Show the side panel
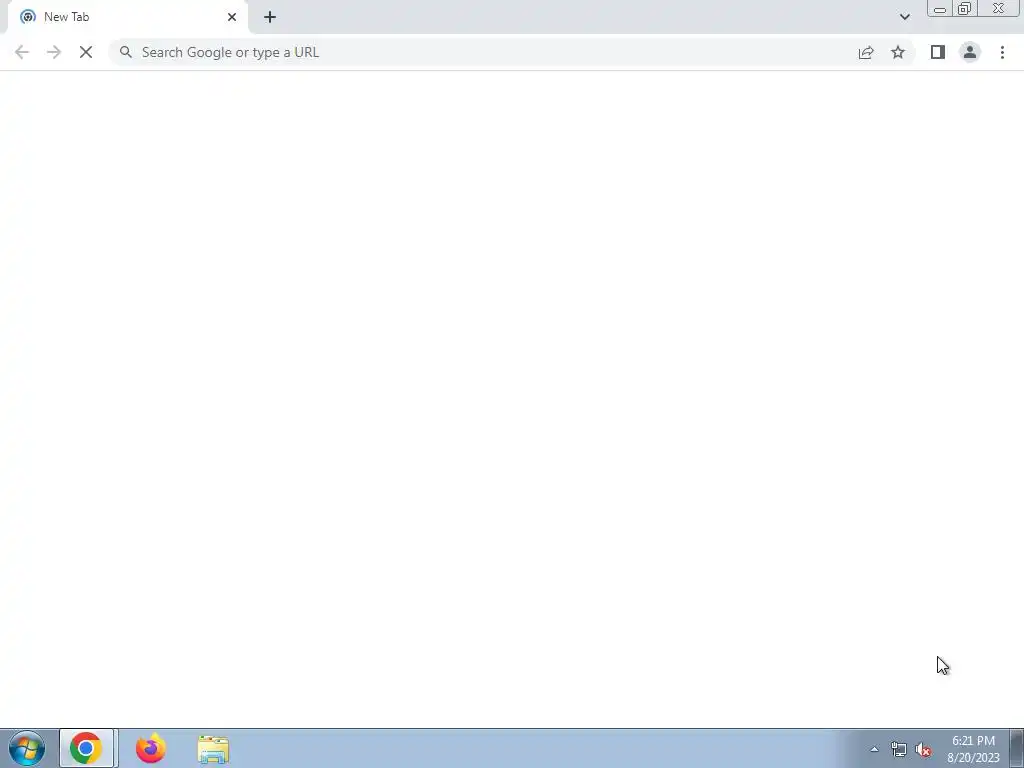This screenshot has height=768, width=1024. tap(938, 52)
